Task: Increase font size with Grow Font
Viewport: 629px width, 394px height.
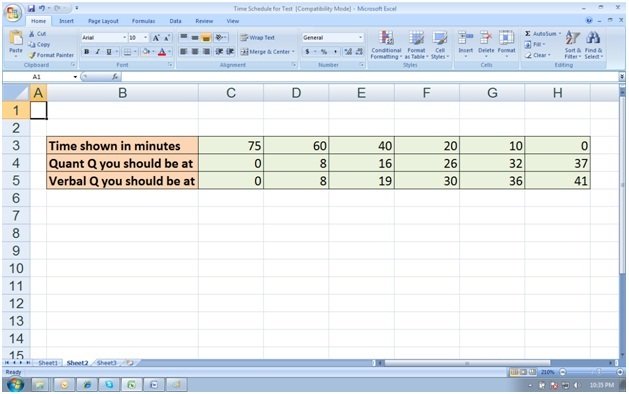Action: click(x=156, y=38)
